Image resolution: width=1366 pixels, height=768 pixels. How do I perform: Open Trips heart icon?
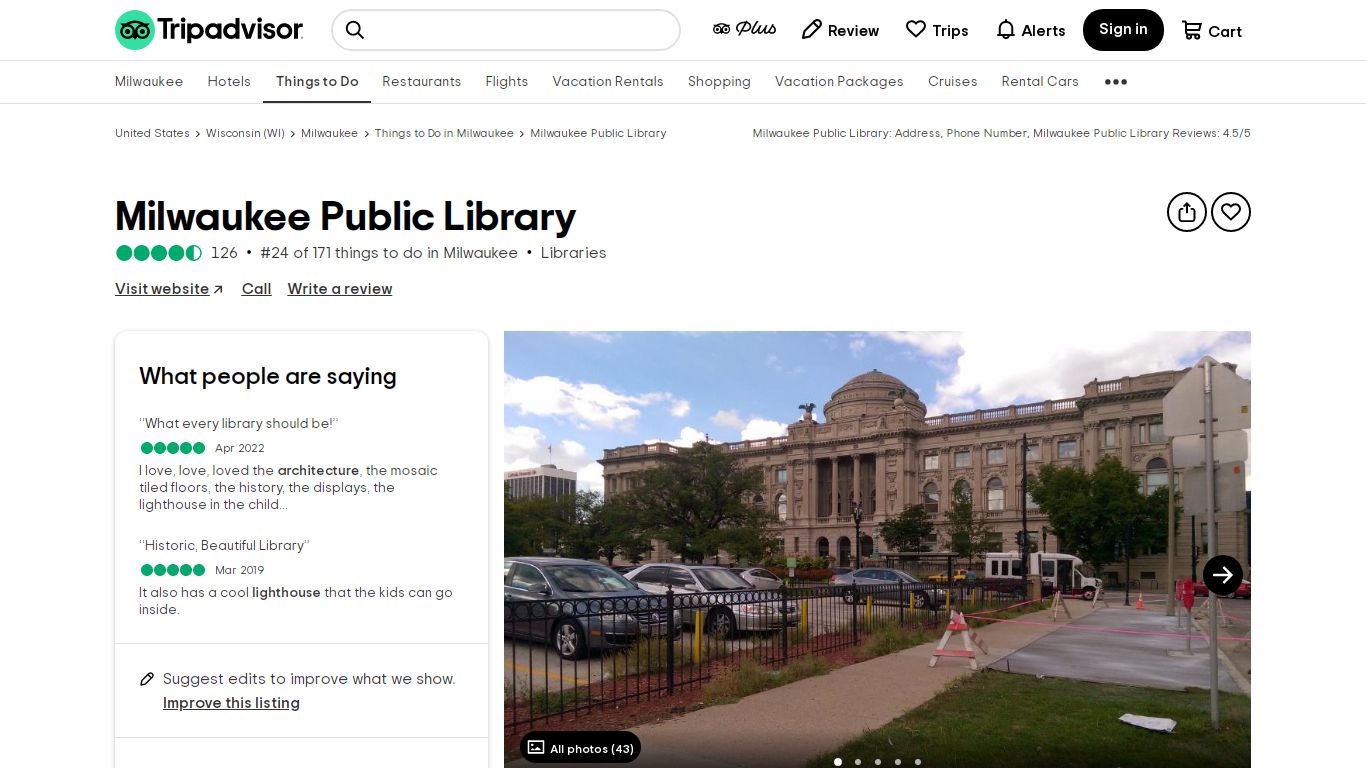click(x=916, y=30)
